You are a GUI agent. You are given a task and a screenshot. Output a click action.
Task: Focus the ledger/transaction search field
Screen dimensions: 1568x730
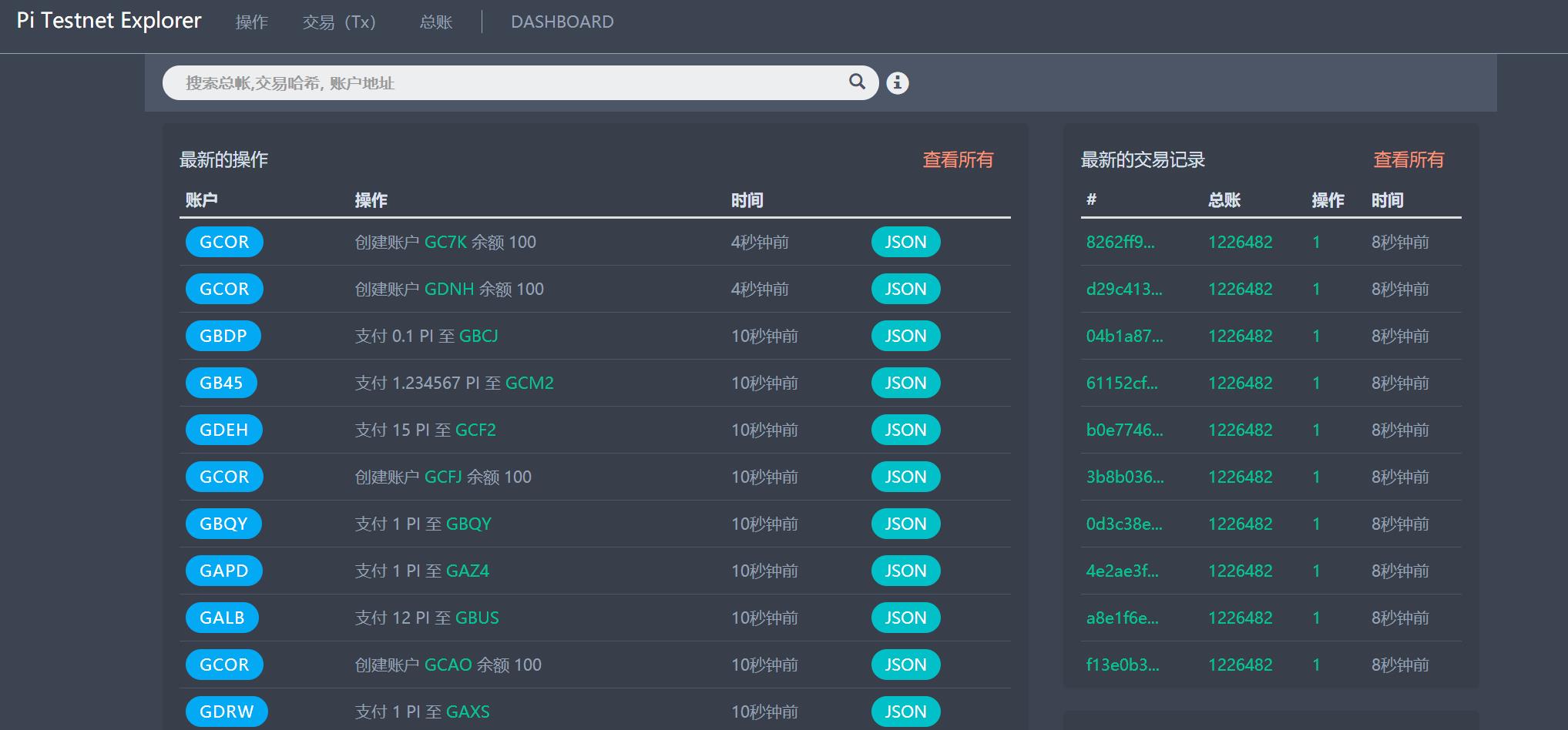pos(520,82)
